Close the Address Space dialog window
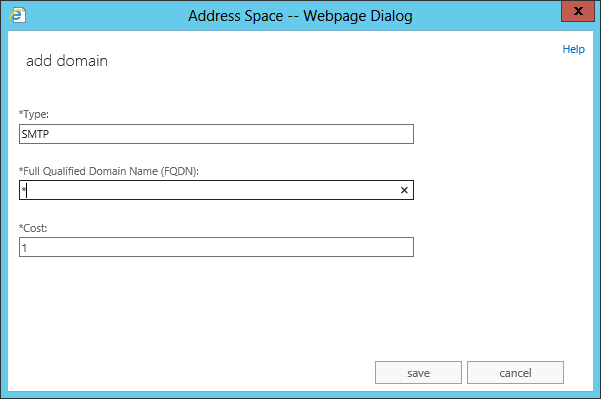Viewport: 601px width, 399px height. tap(578, 11)
